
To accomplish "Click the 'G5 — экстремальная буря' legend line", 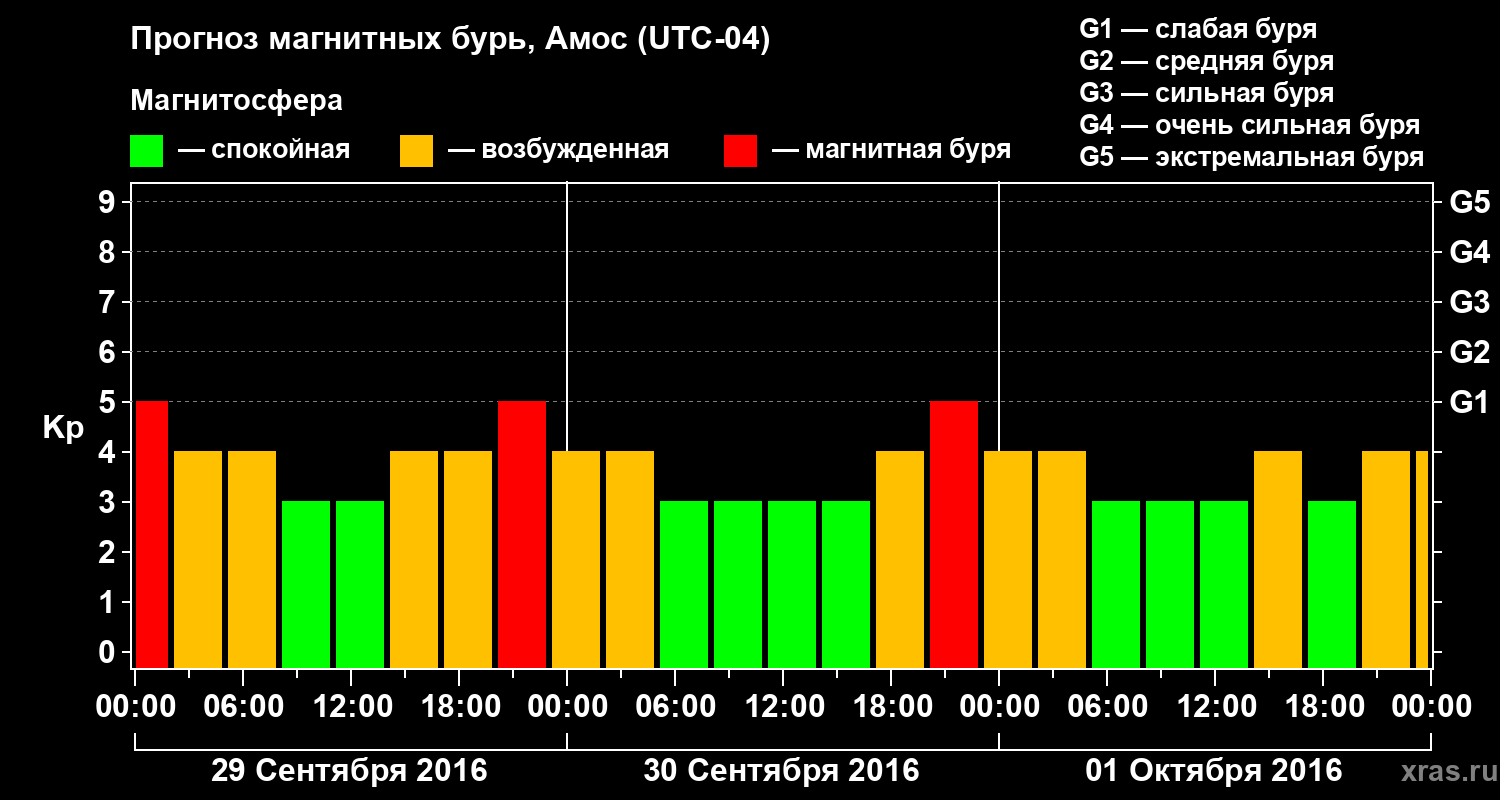I will point(1252,158).
